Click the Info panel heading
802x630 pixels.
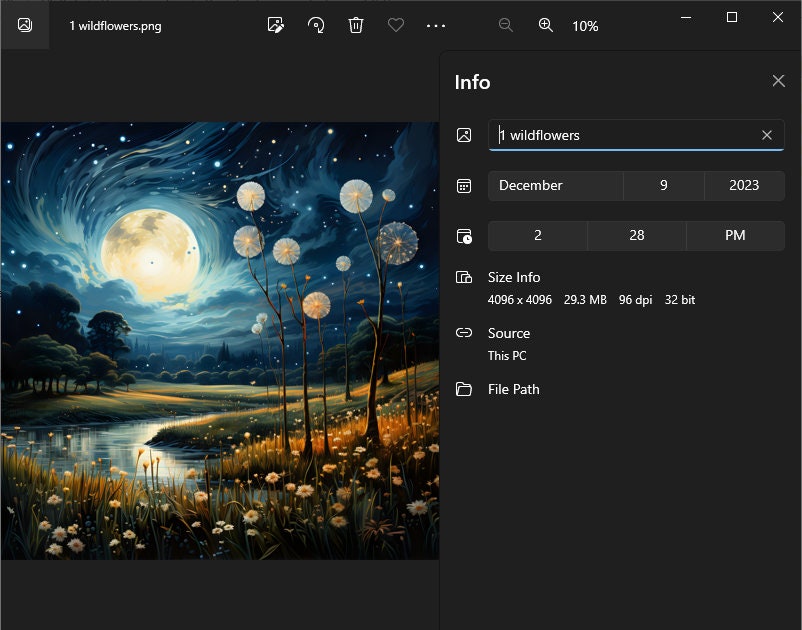point(473,82)
